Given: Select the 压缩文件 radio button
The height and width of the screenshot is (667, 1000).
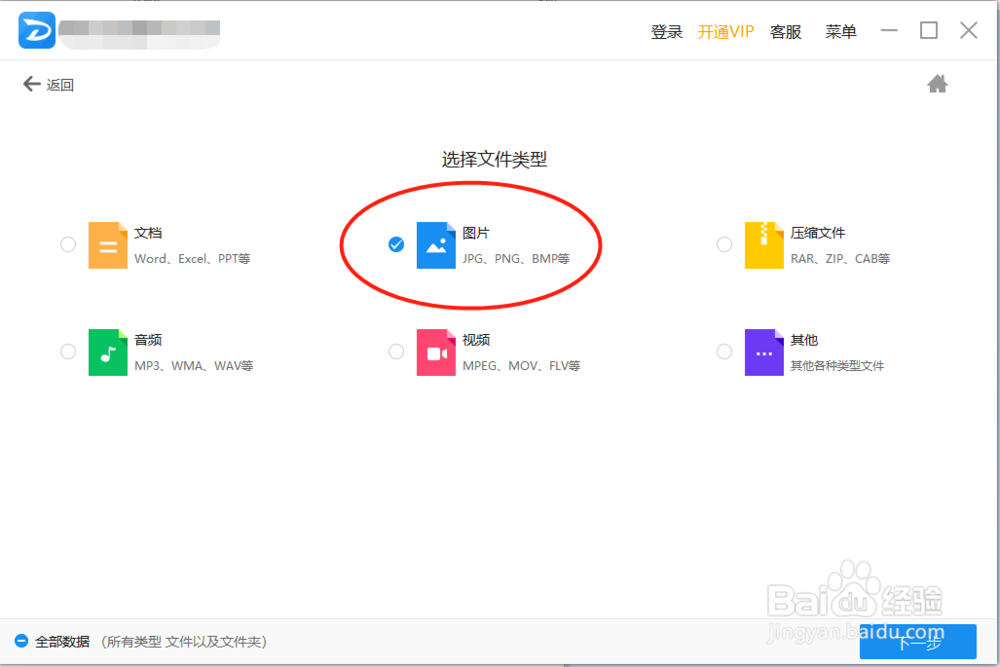Looking at the screenshot, I should [724, 244].
